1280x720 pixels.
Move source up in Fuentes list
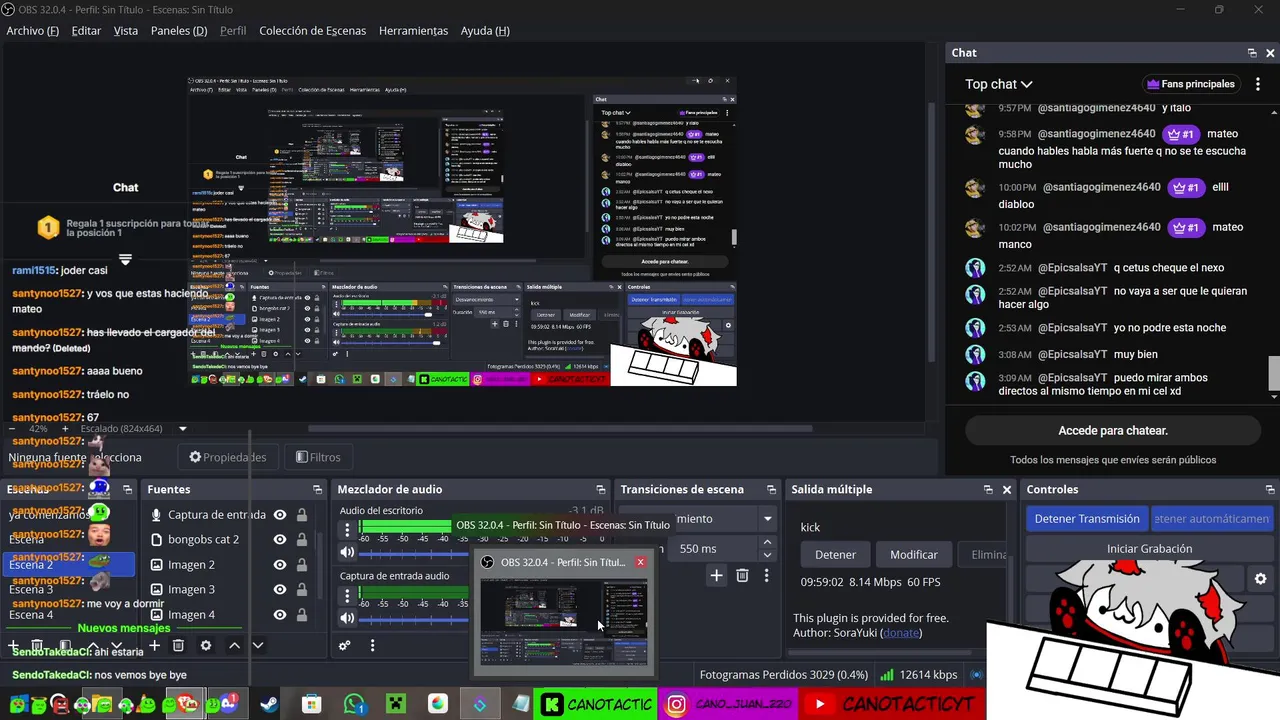234,645
